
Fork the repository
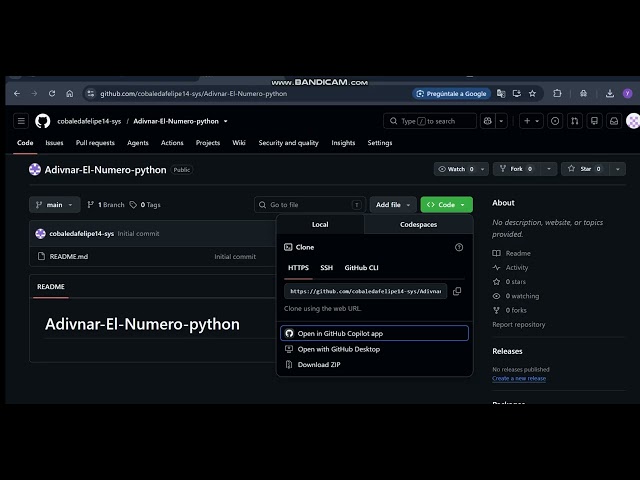517,169
